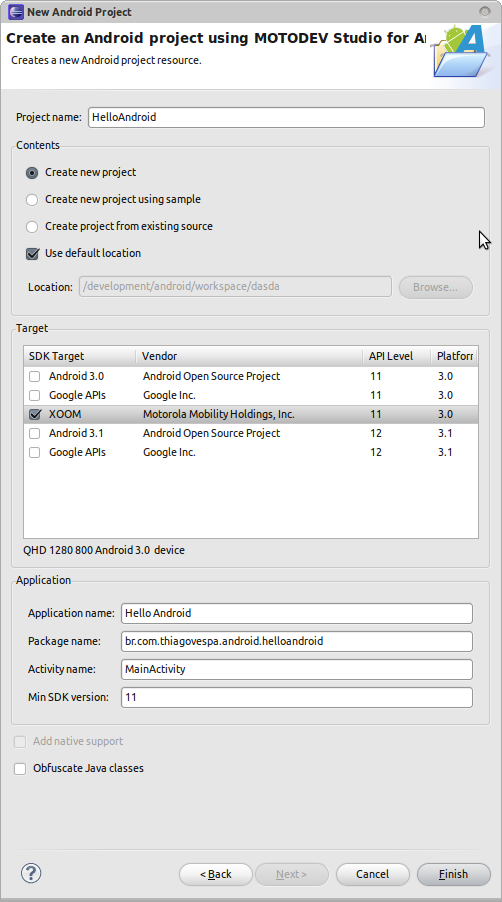Select Create project from existing source
502x902 pixels.
[32, 227]
